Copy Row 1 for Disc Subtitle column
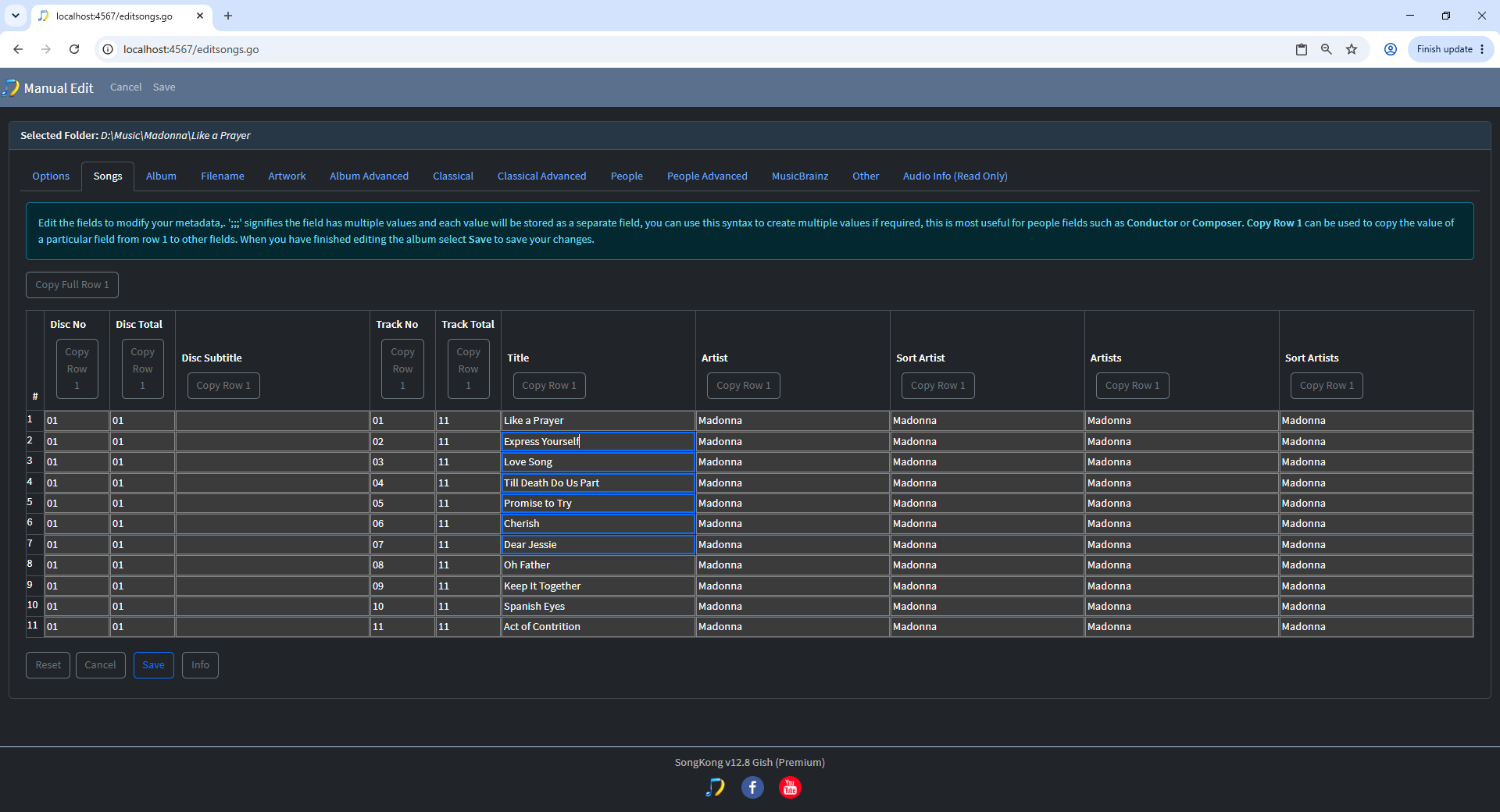 point(223,386)
